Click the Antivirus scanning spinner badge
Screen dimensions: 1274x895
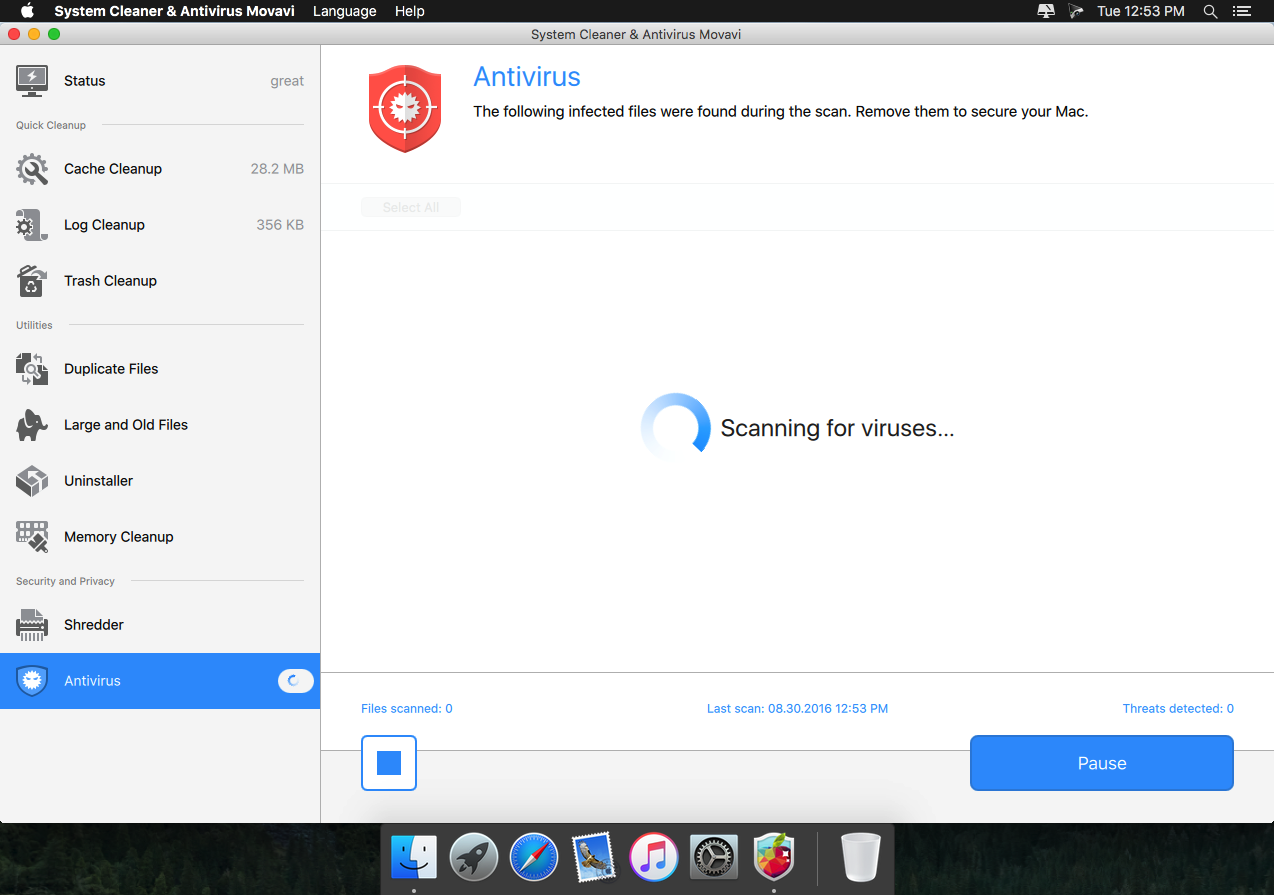pos(296,681)
